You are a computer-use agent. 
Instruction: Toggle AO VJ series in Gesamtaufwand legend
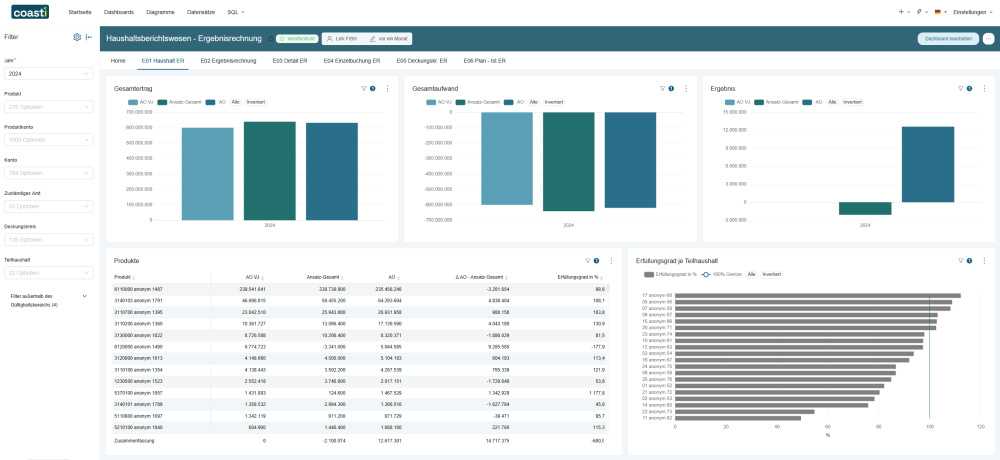coord(438,102)
